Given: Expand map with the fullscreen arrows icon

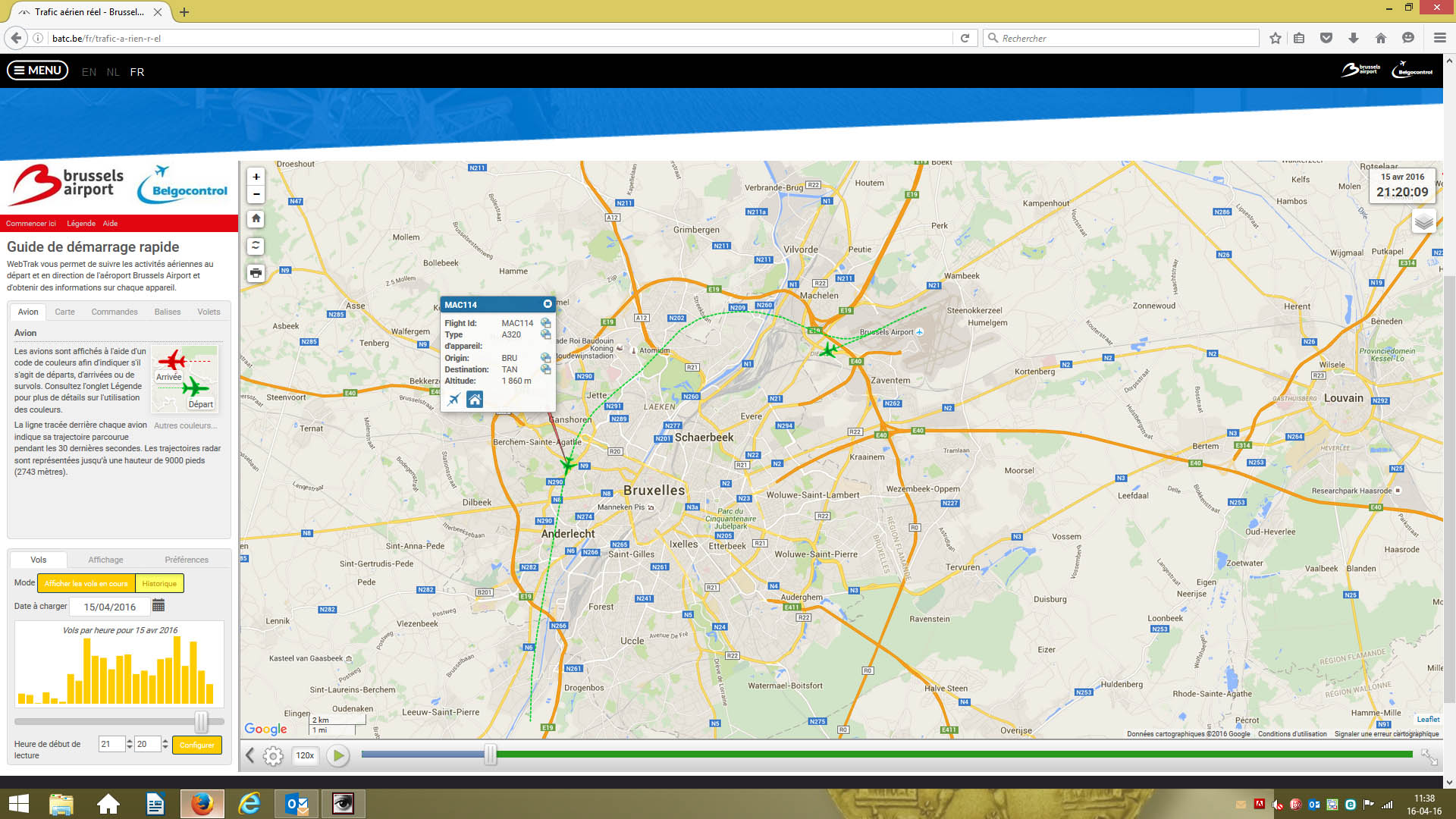Looking at the screenshot, I should (x=1429, y=757).
